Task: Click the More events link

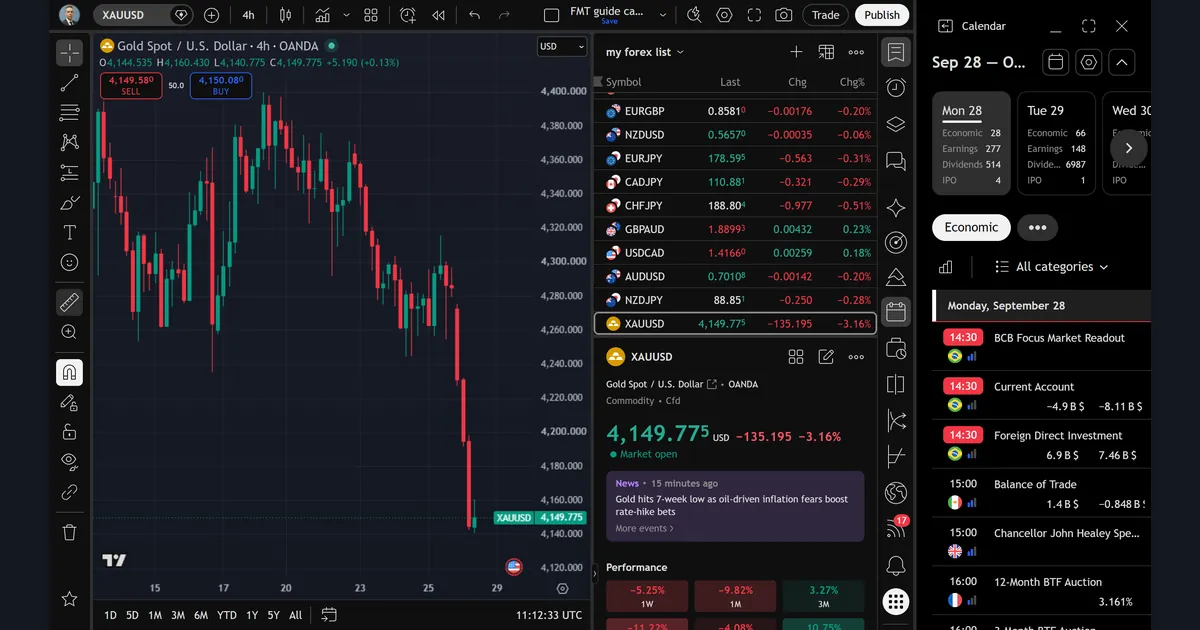Action: 644,528
